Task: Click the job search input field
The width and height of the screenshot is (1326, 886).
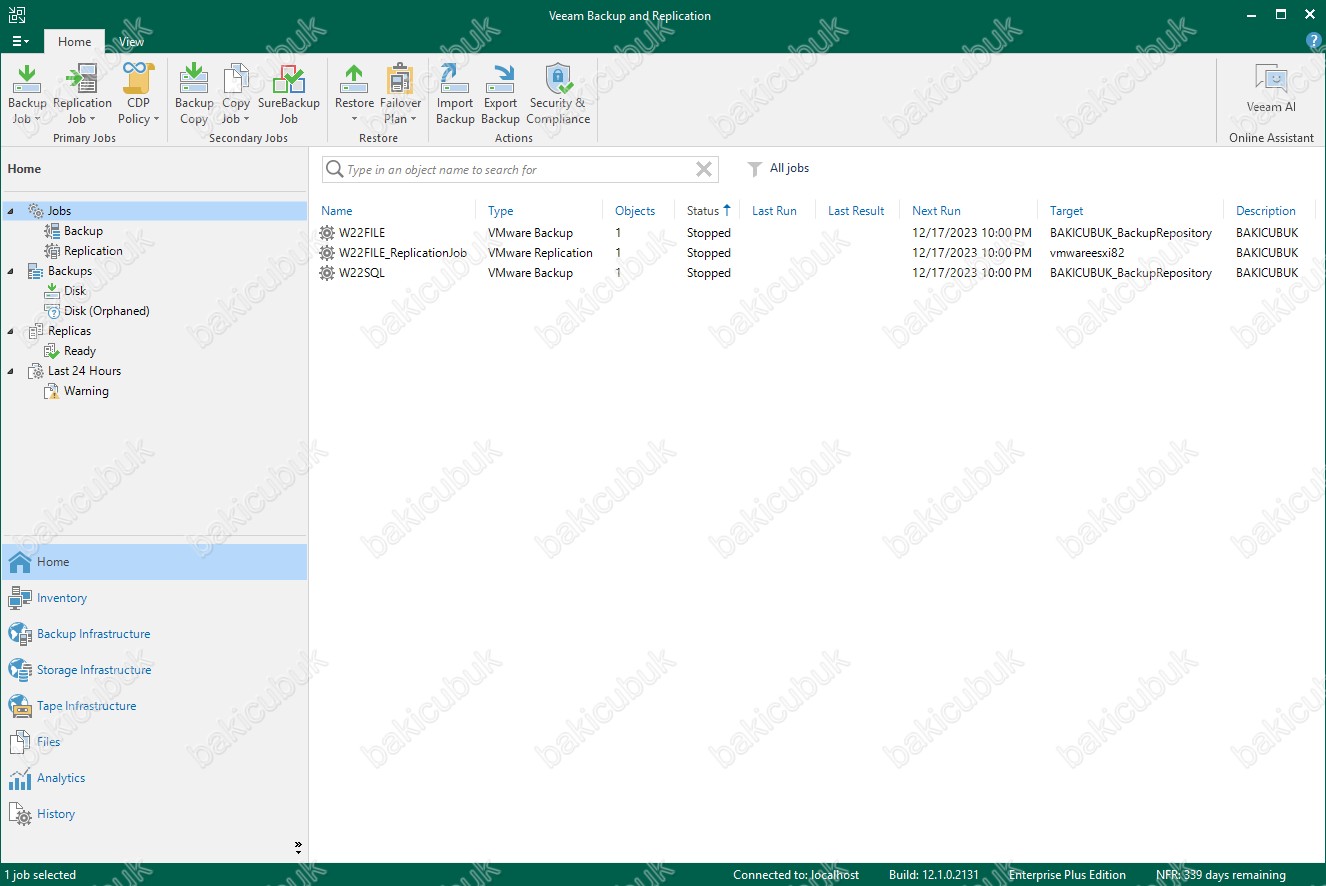Action: pos(518,170)
